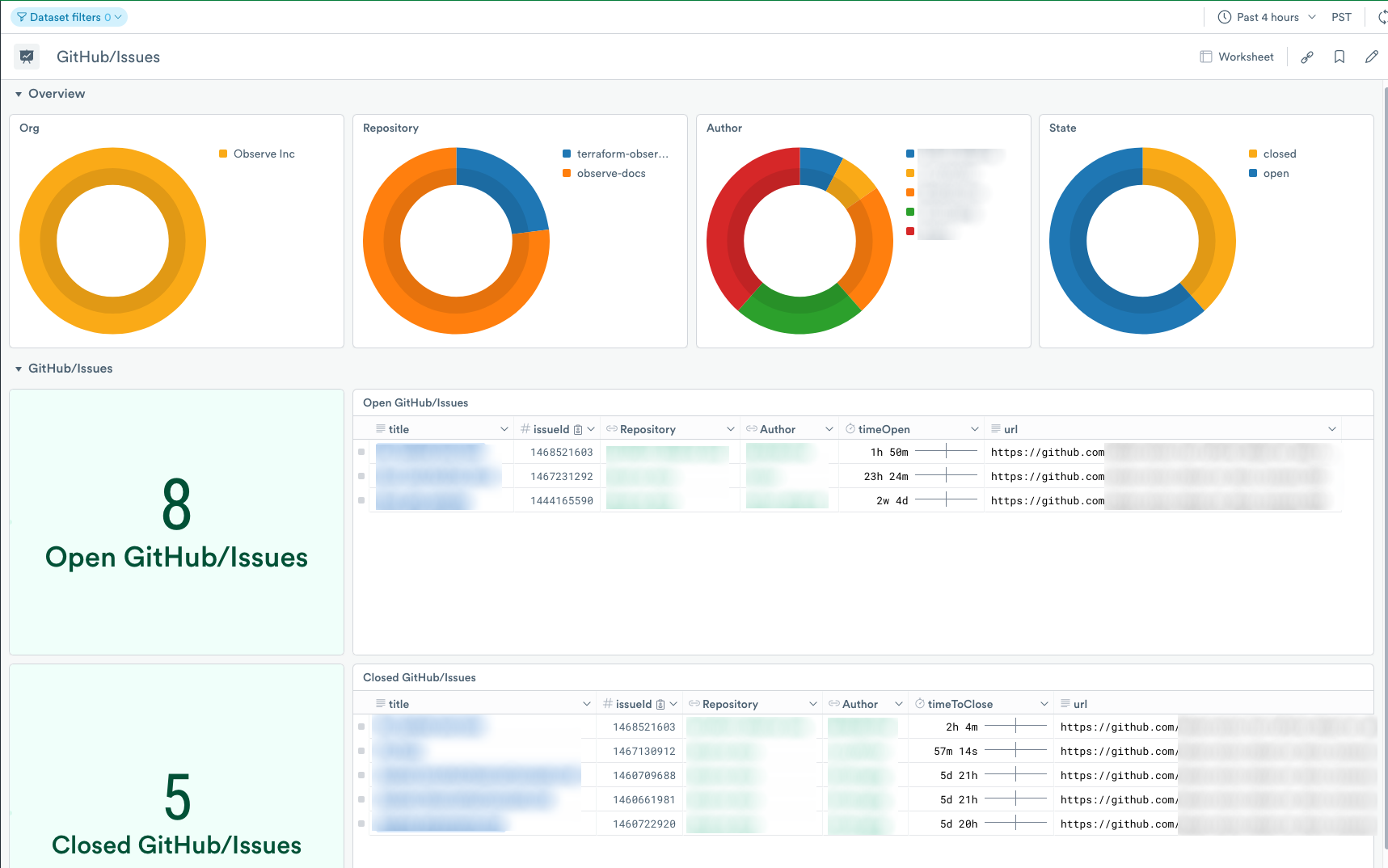Click the 8 Open GitHub/Issues stat card
1388x868 pixels.
click(x=176, y=522)
